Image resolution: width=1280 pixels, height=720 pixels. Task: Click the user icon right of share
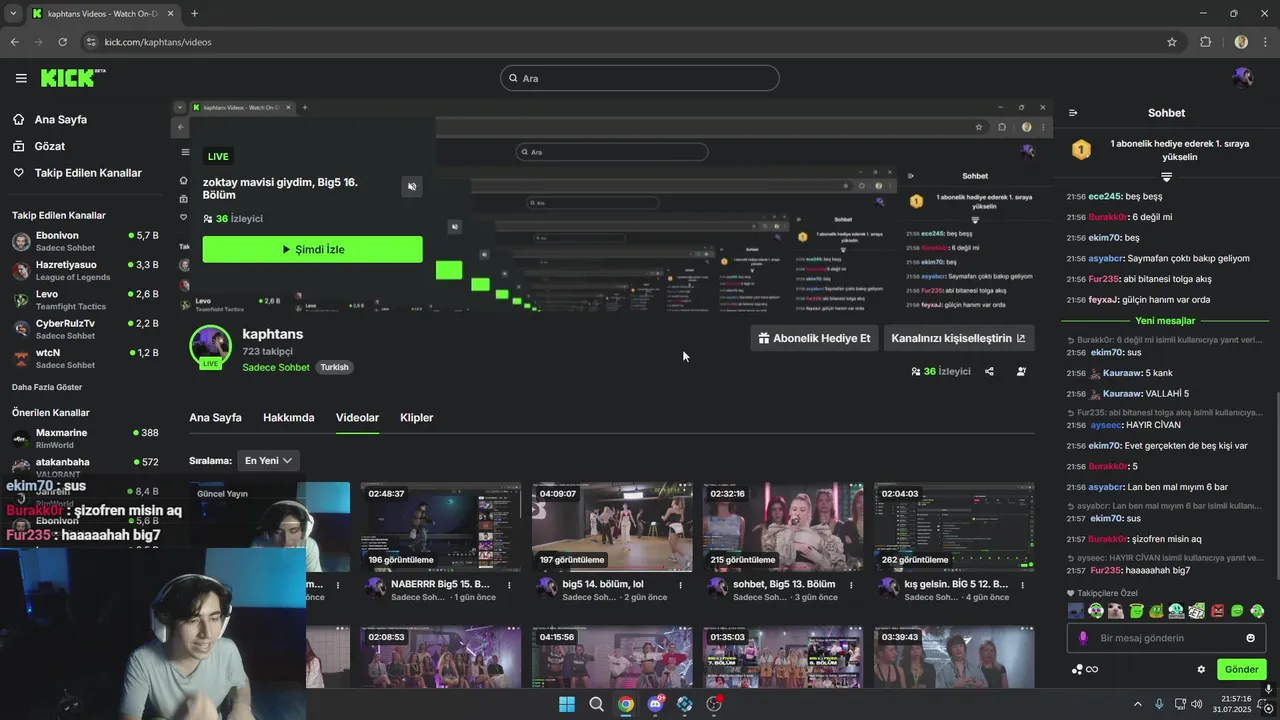(1021, 371)
